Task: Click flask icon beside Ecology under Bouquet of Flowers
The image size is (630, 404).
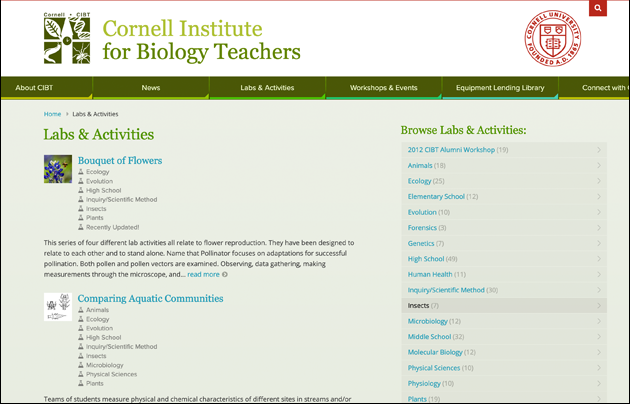Action: click(81, 172)
